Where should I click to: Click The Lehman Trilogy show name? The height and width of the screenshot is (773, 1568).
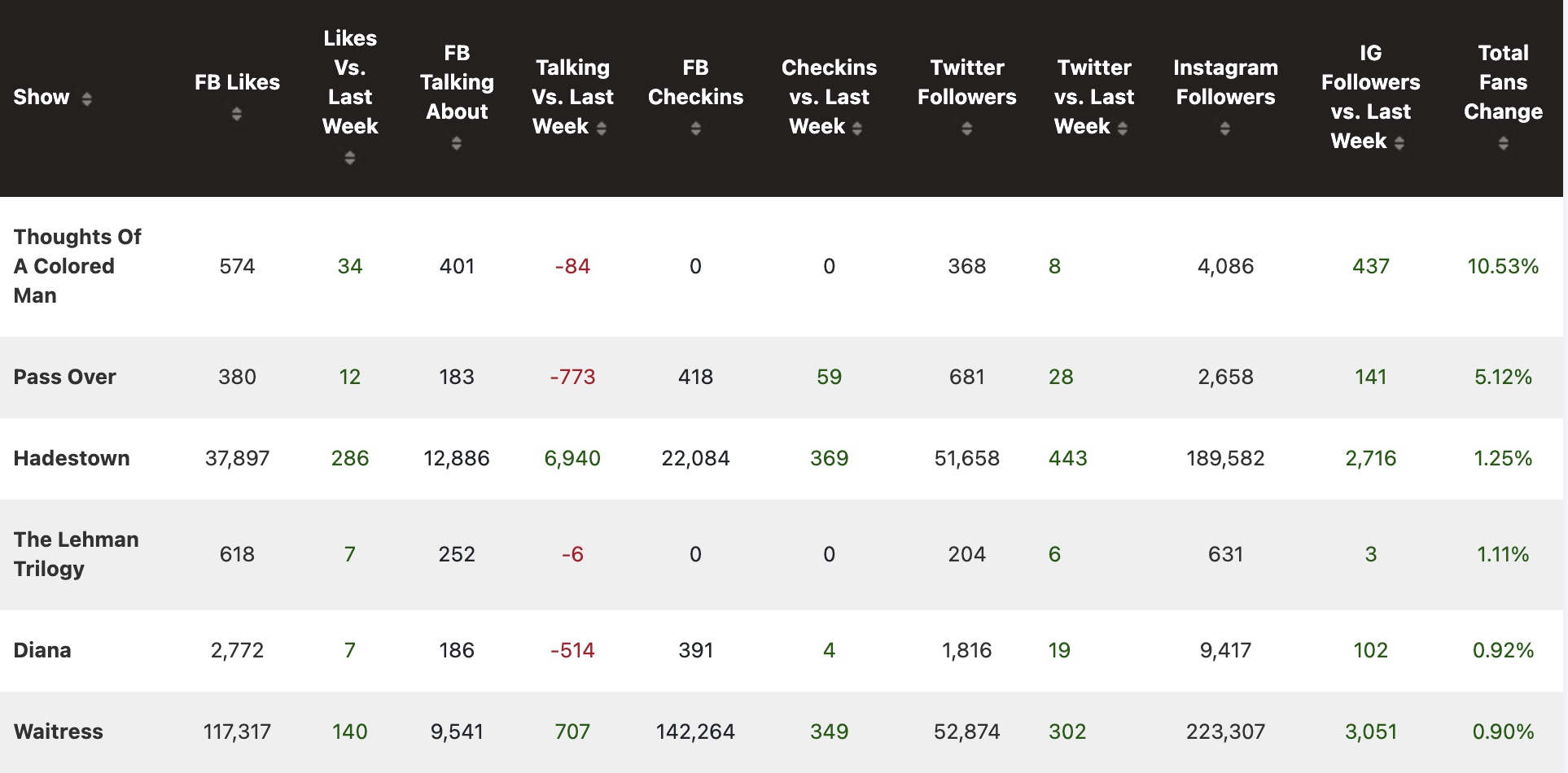[x=76, y=554]
